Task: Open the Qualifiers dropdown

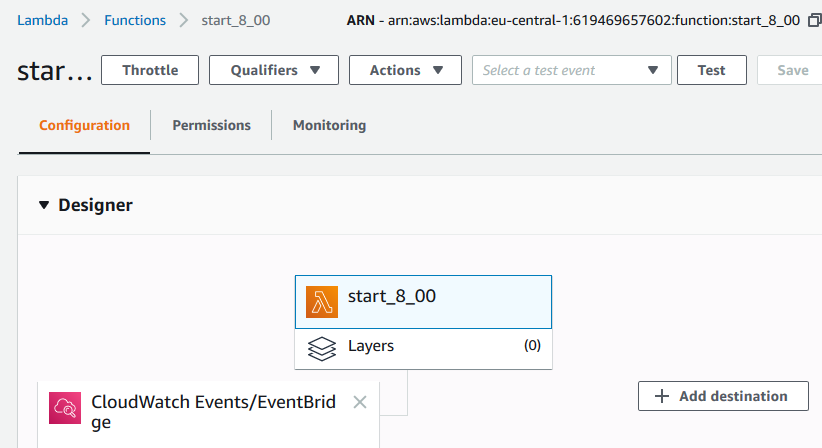Action: [274, 70]
